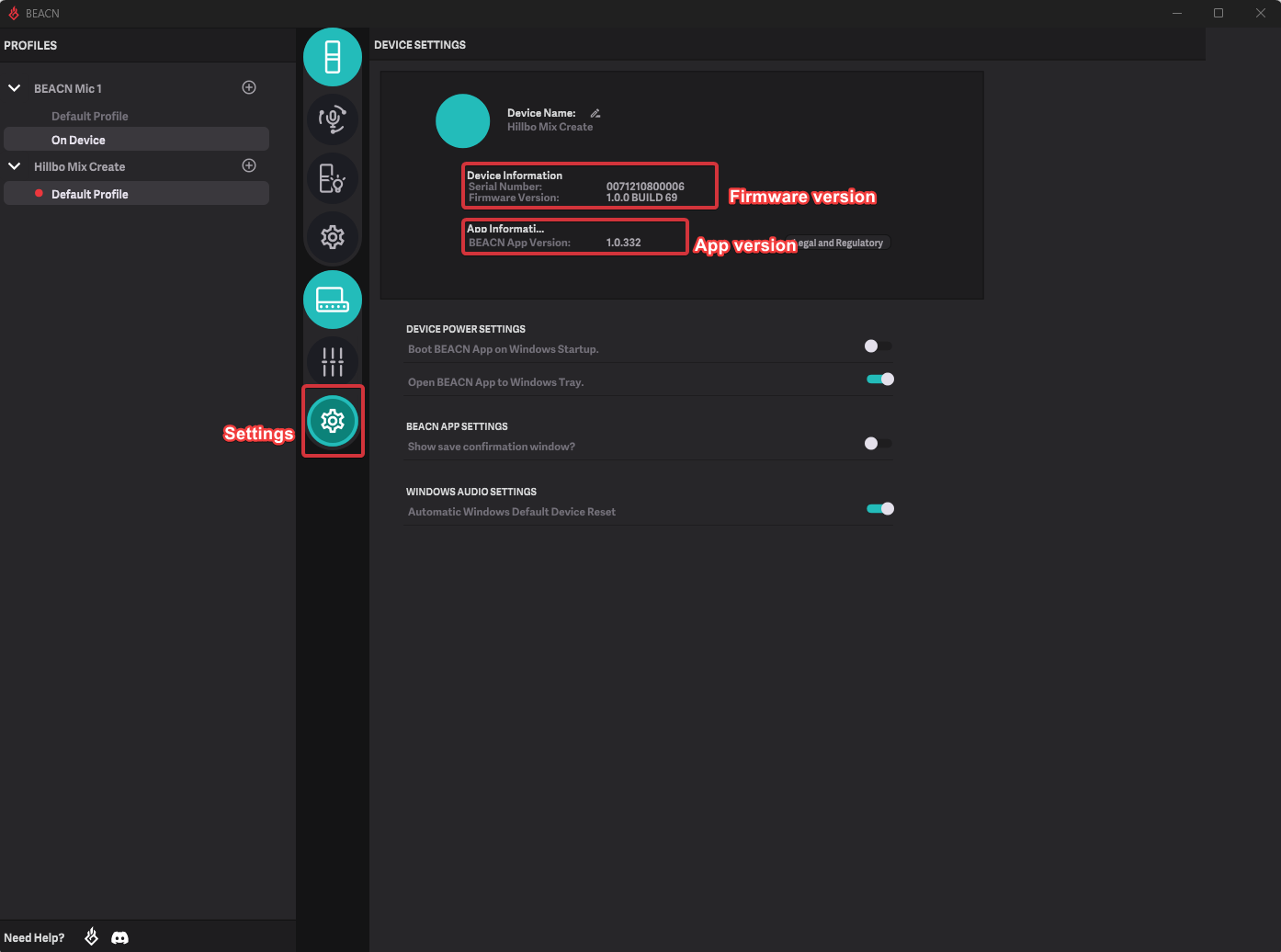The height and width of the screenshot is (952, 1281).
Task: Select the BEACN Mic device icon
Action: coord(333,57)
